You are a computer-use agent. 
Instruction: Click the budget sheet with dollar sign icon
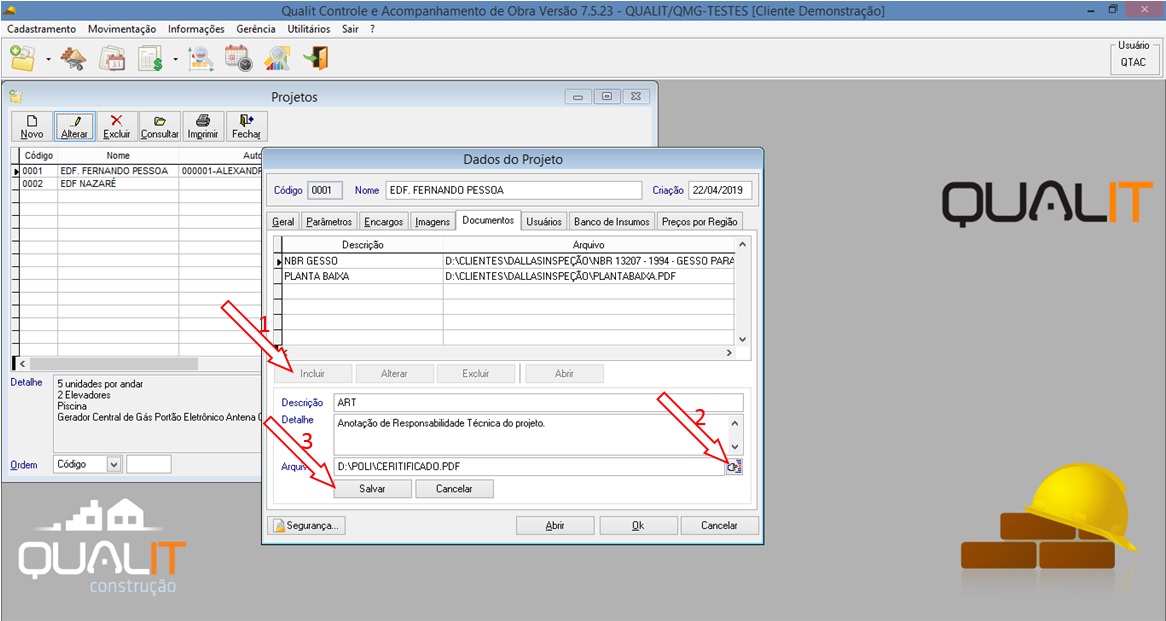(151, 58)
